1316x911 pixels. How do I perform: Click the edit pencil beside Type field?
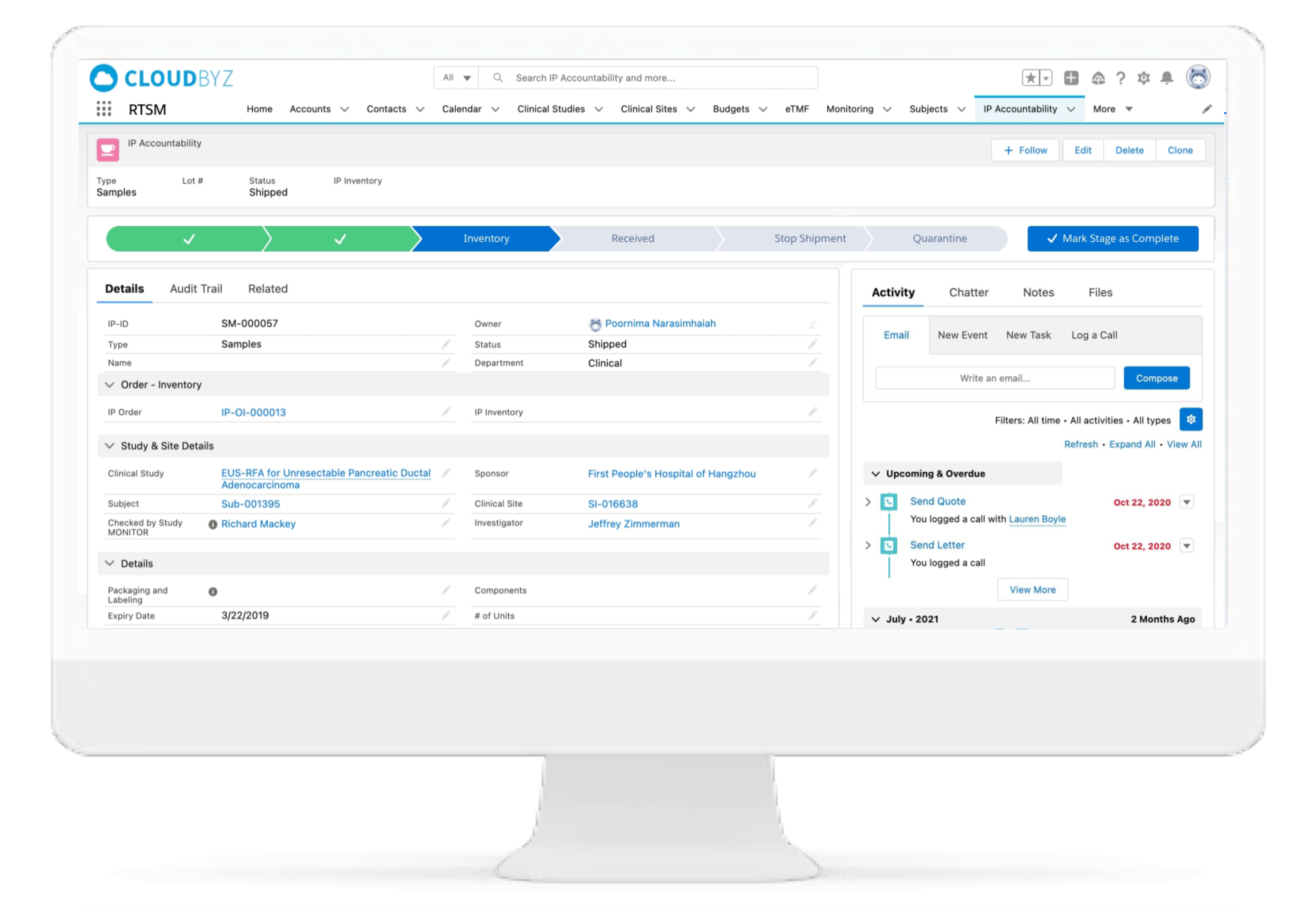click(445, 344)
